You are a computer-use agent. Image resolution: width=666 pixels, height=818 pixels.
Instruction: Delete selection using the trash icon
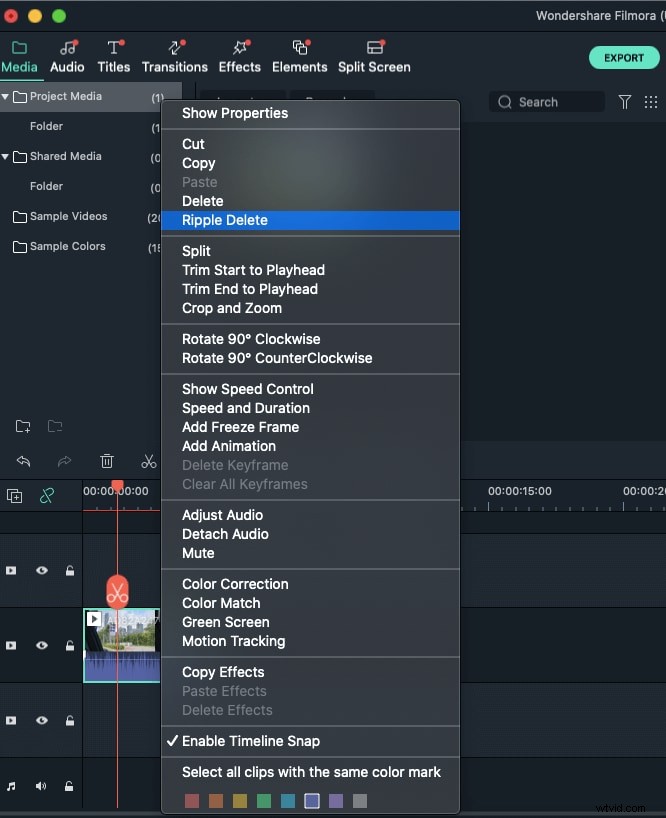tap(107, 461)
